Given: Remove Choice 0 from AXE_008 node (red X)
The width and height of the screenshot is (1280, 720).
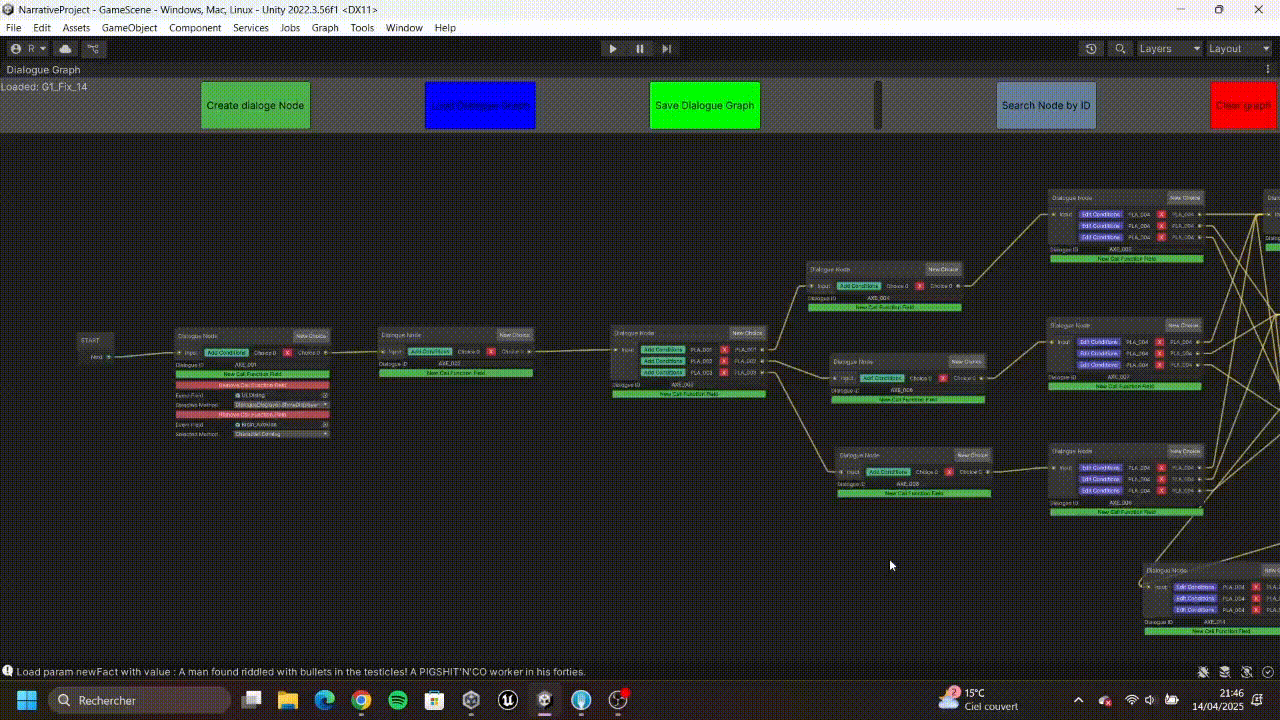Looking at the screenshot, I should coord(949,472).
